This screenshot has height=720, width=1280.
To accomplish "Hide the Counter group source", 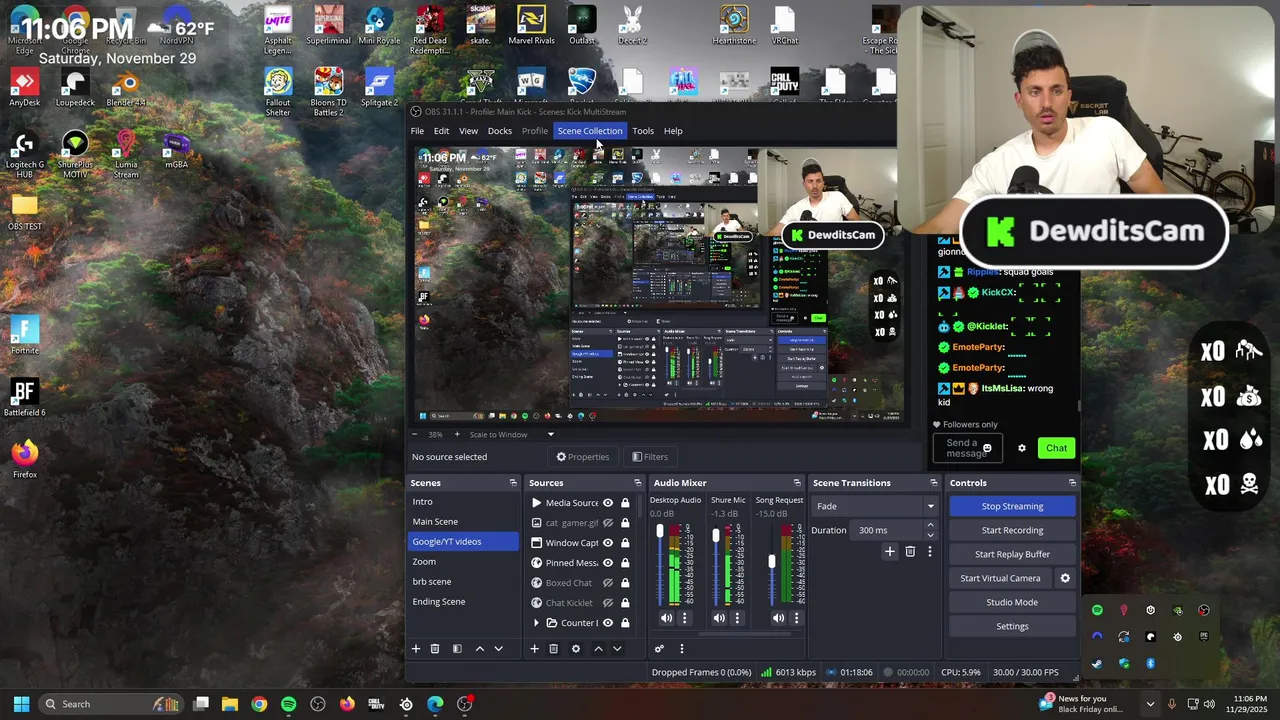I will coord(607,623).
